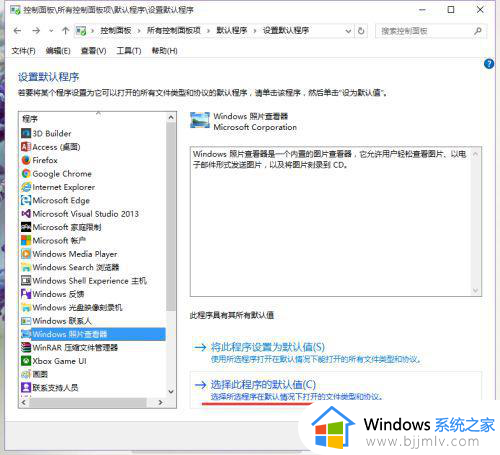The image size is (500, 455).
Task: Click the description box scroll-down arrow
Action: [x=476, y=291]
